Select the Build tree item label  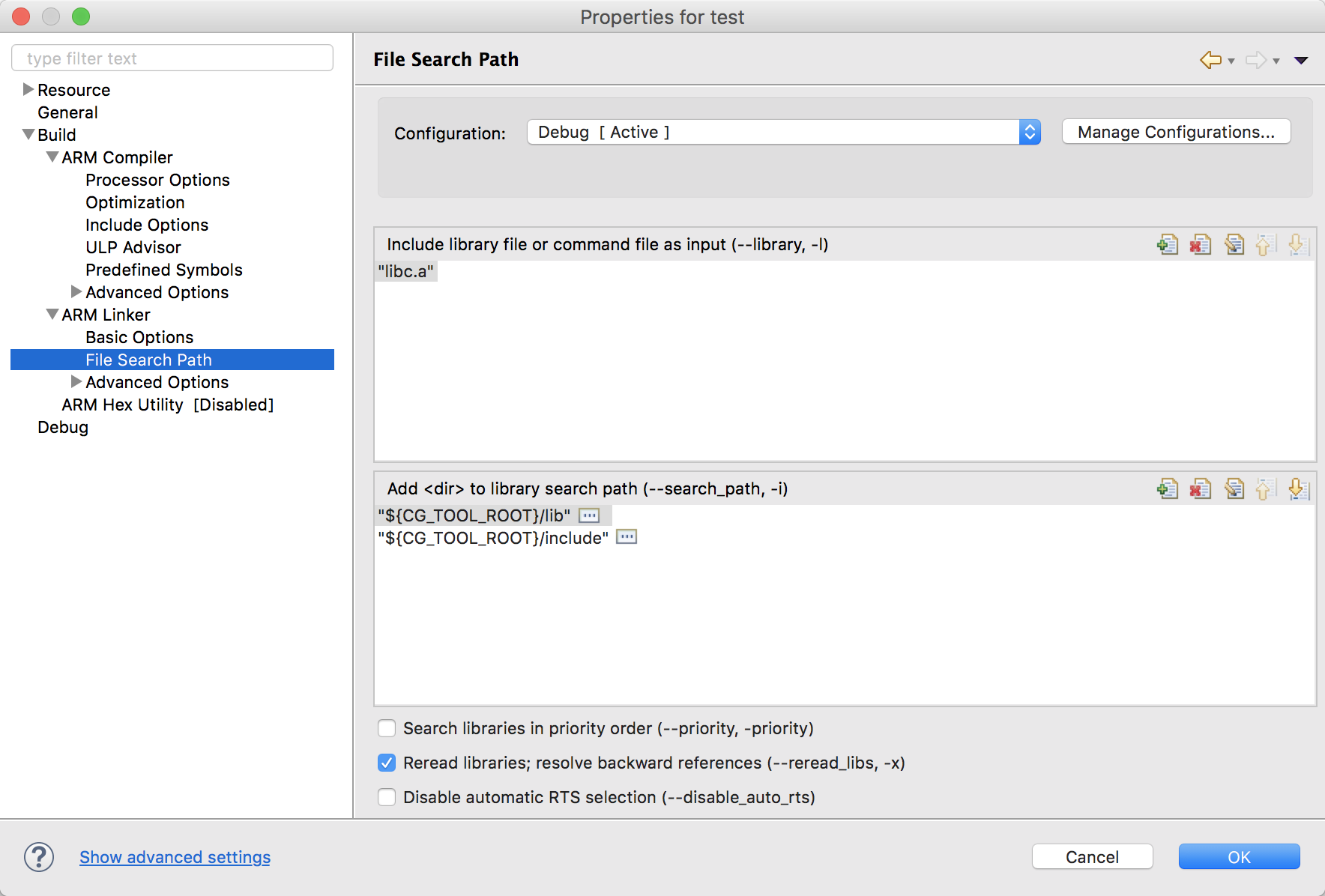tap(57, 135)
